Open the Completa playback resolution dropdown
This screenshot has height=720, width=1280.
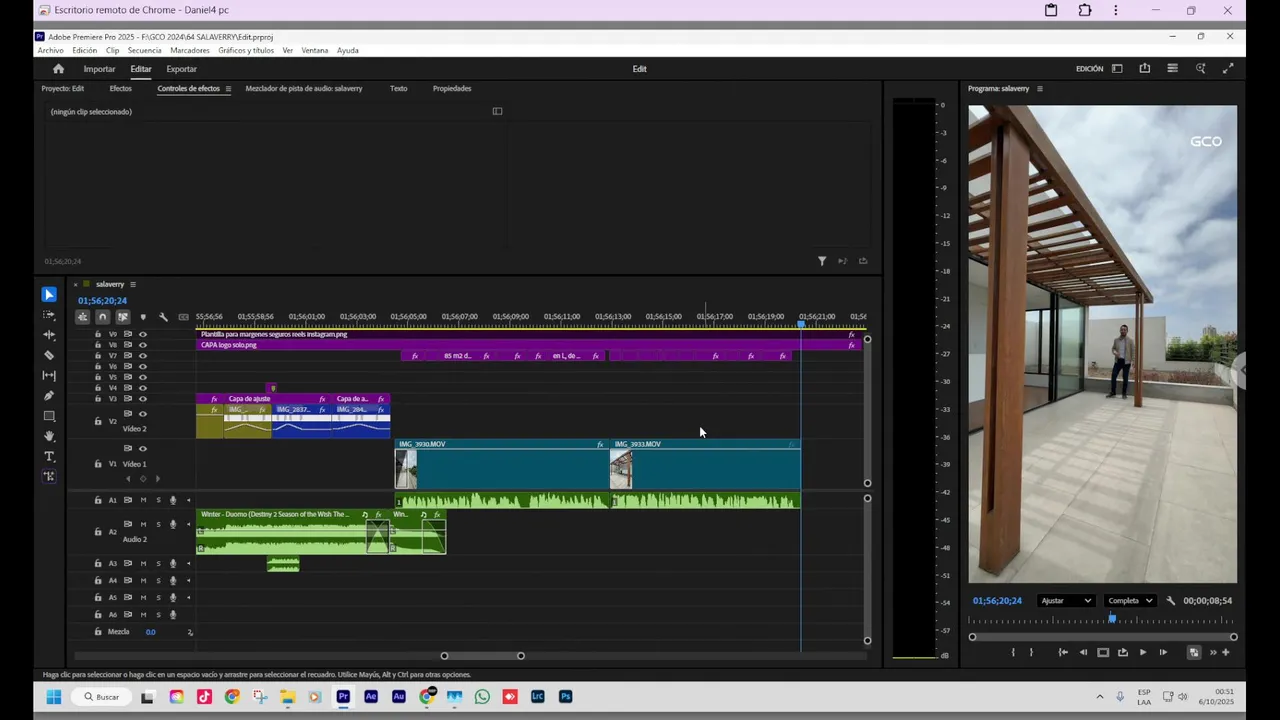click(x=1130, y=601)
